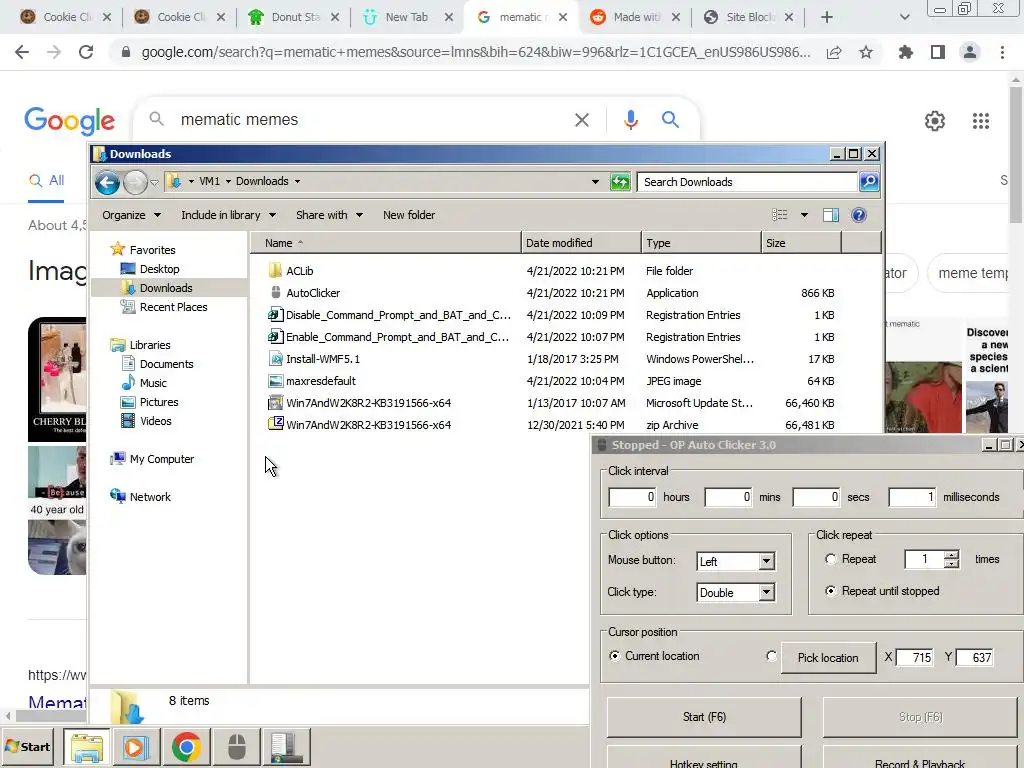Click Google search magnifier button
The image size is (1024, 768).
click(670, 120)
